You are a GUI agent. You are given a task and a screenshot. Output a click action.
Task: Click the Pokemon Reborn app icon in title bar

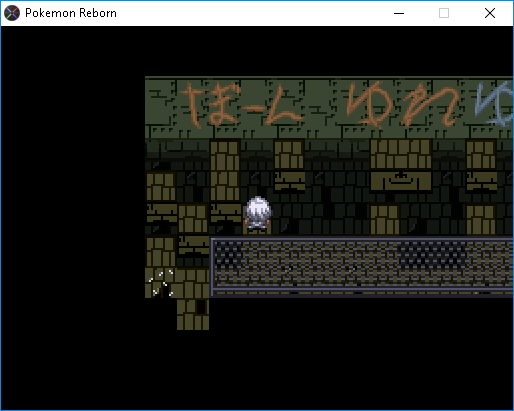click(x=12, y=13)
